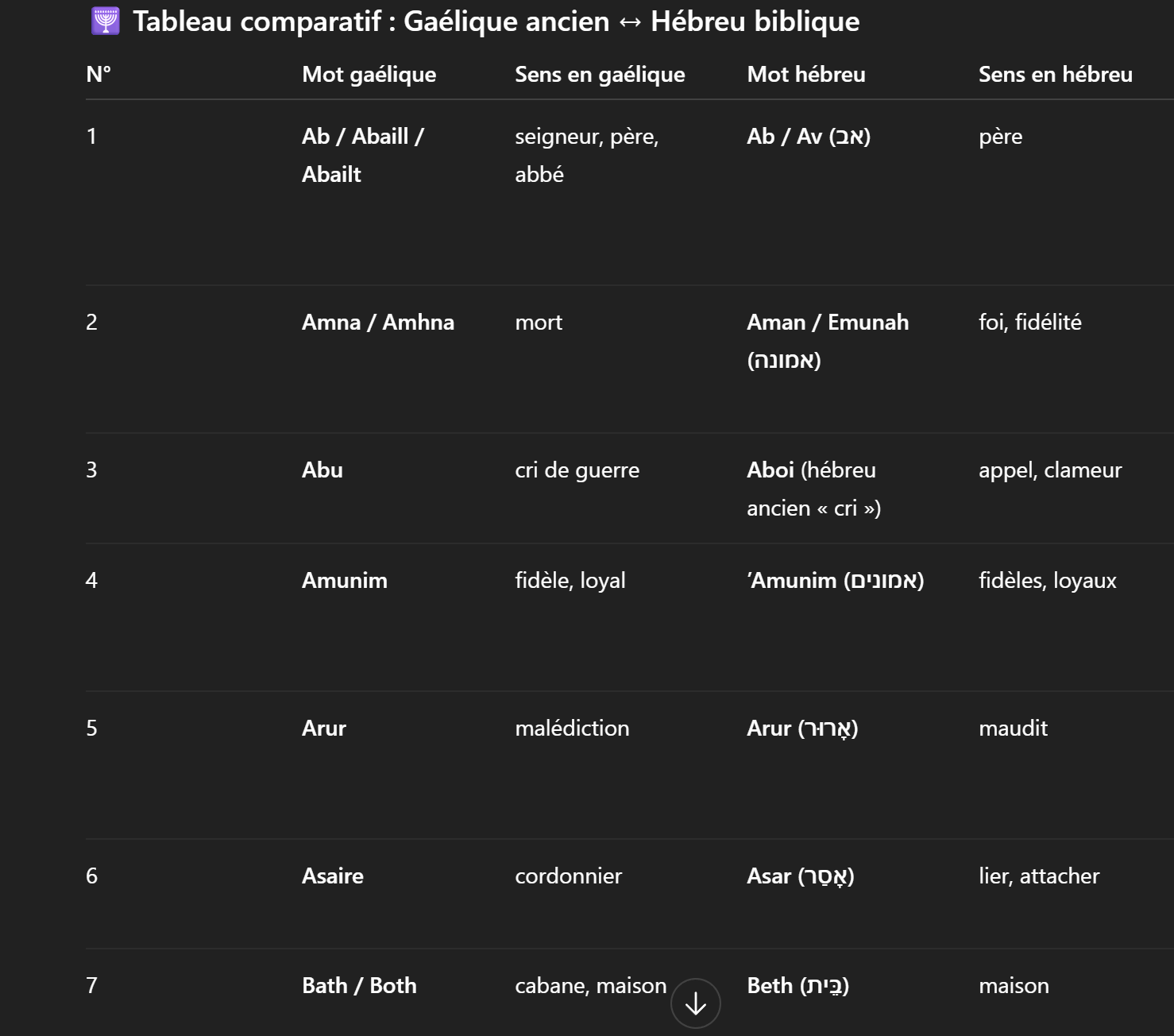Click the 'Mot gaélique' column header
The height and width of the screenshot is (1036, 1174).
click(369, 75)
